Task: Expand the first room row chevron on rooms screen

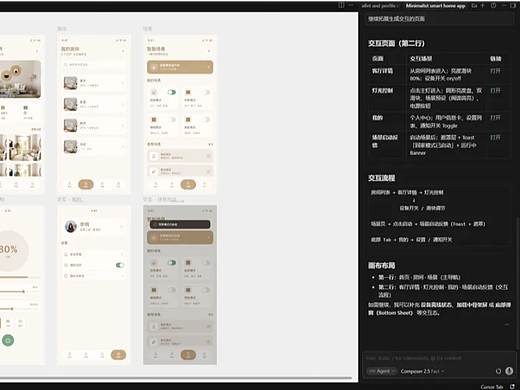Action: tap(123, 83)
